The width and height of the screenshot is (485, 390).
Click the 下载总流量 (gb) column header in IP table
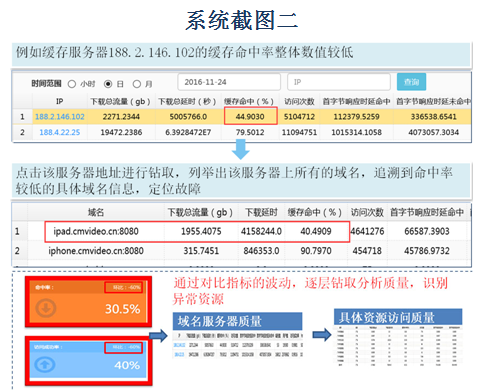pos(121,101)
